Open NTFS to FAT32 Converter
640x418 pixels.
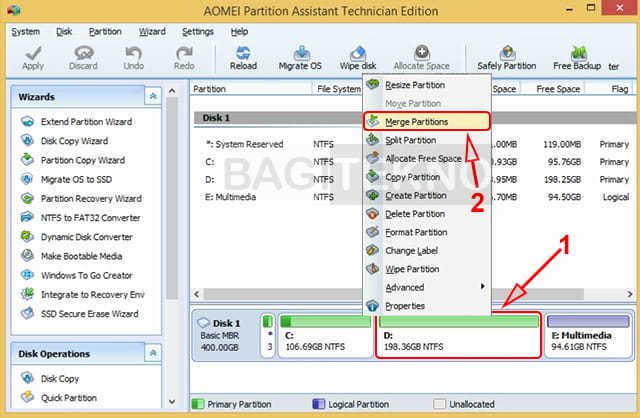(81, 218)
